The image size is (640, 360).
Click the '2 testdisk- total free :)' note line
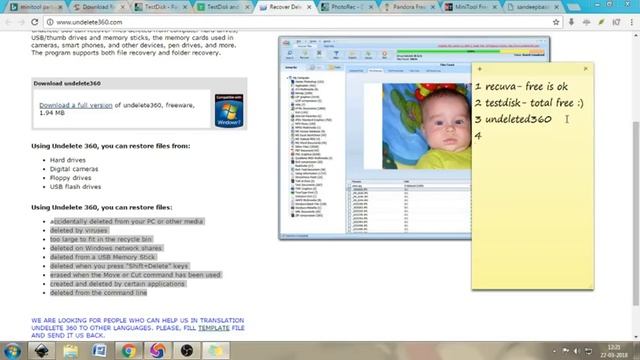coord(529,103)
